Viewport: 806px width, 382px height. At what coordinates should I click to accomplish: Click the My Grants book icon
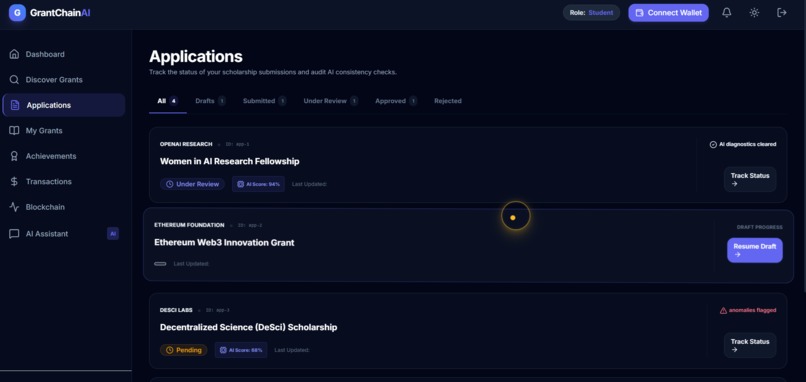pyautogui.click(x=14, y=131)
